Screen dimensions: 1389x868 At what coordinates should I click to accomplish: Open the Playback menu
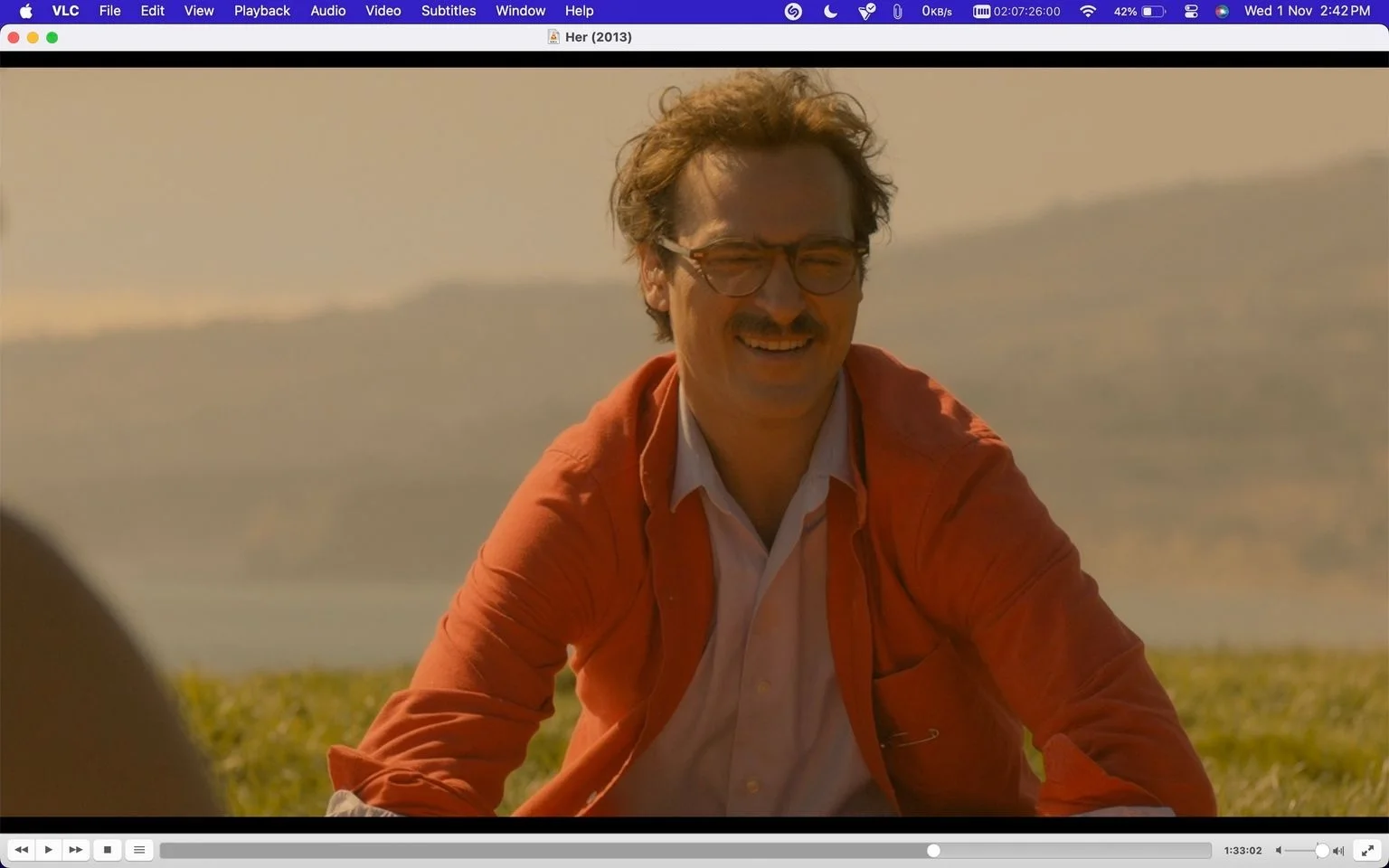(262, 11)
